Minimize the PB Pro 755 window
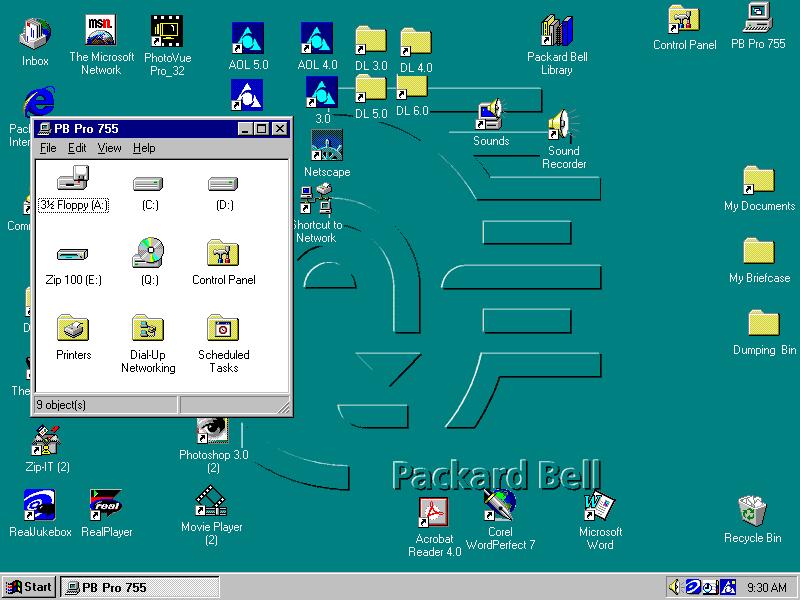 [246, 129]
